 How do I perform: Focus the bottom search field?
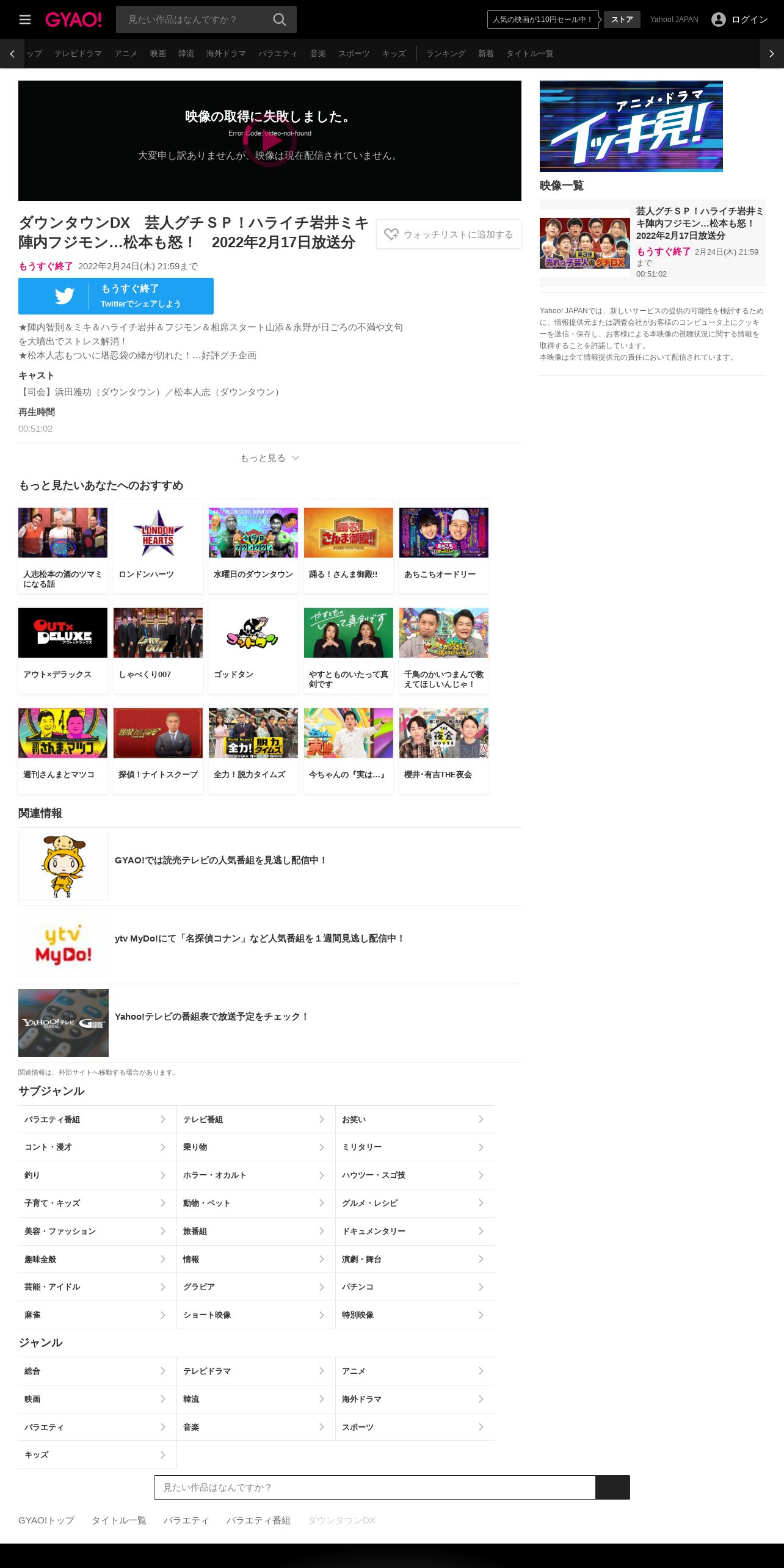tap(375, 1487)
